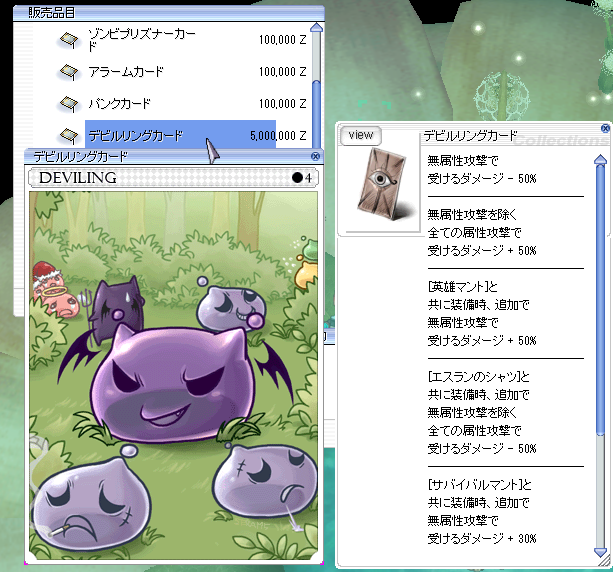
Task: Click the description scrollbar thumb
Action: pos(600,299)
